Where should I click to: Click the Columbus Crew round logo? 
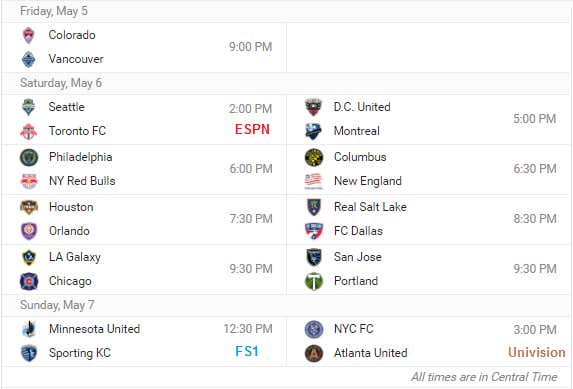pos(314,158)
